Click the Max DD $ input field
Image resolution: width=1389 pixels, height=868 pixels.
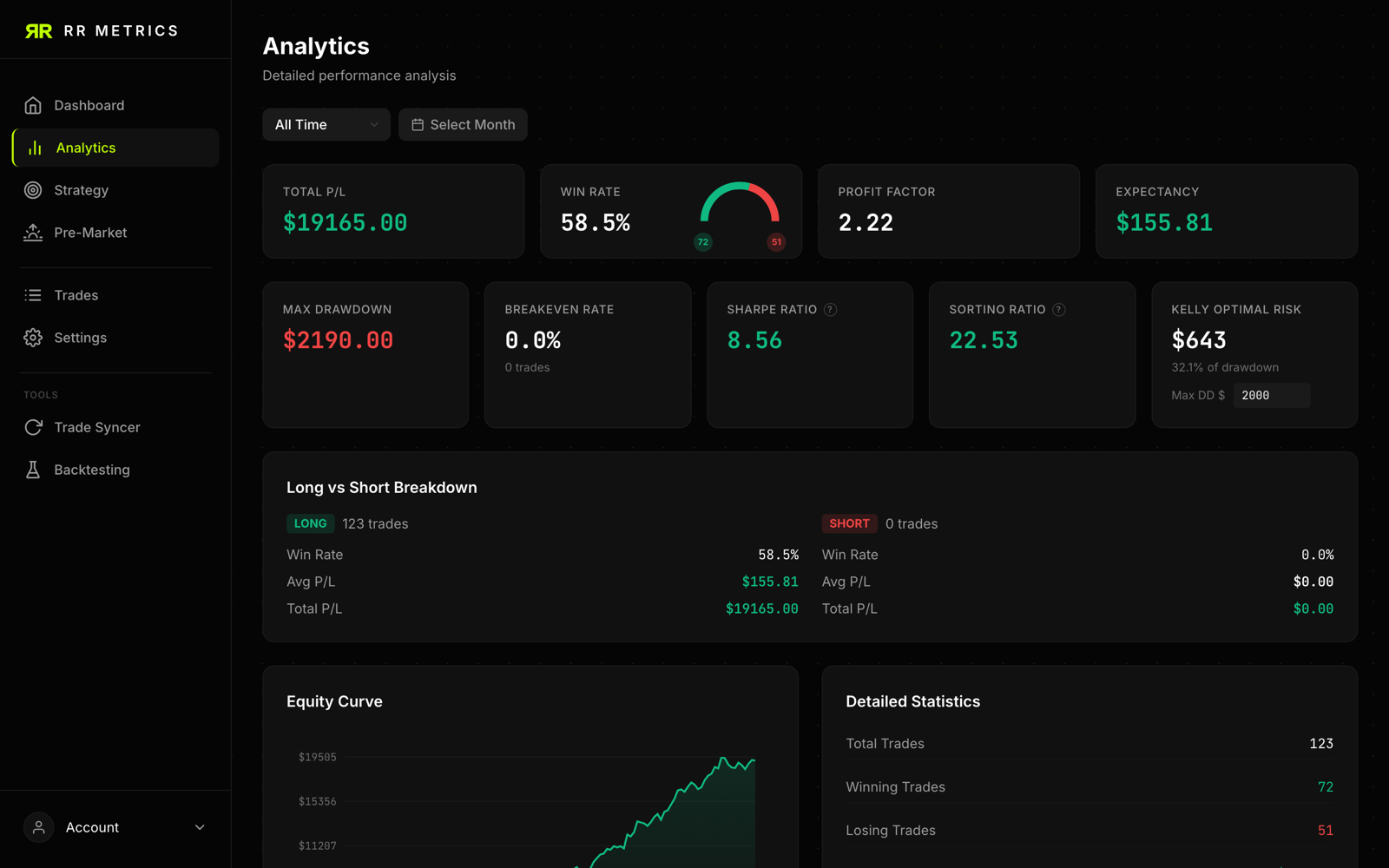pyautogui.click(x=1272, y=395)
